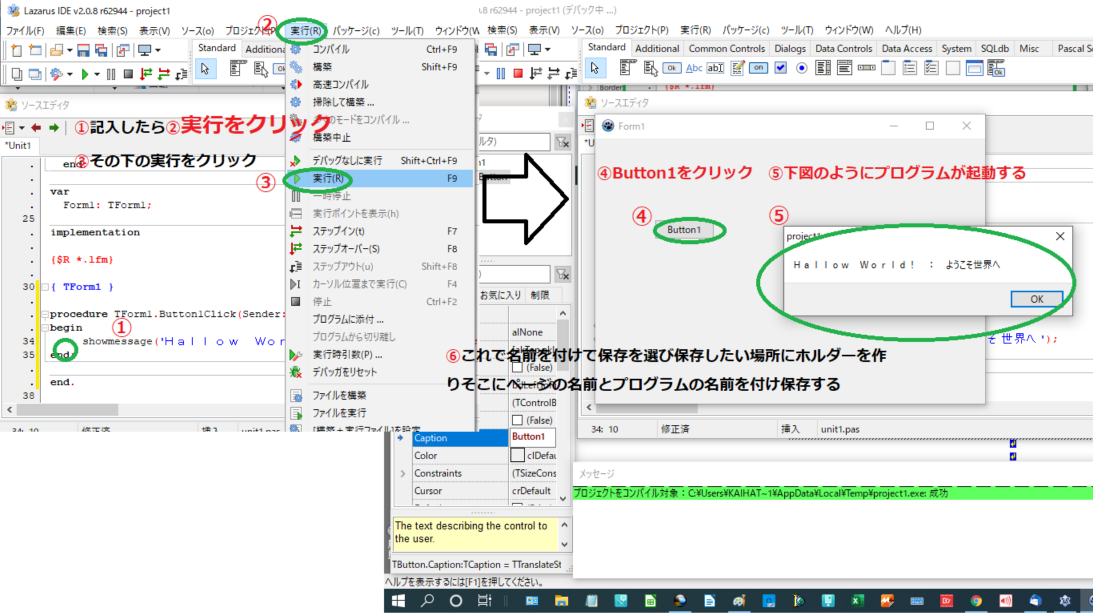Click the Save All icon in left window
1093x615 pixels.
click(101, 51)
